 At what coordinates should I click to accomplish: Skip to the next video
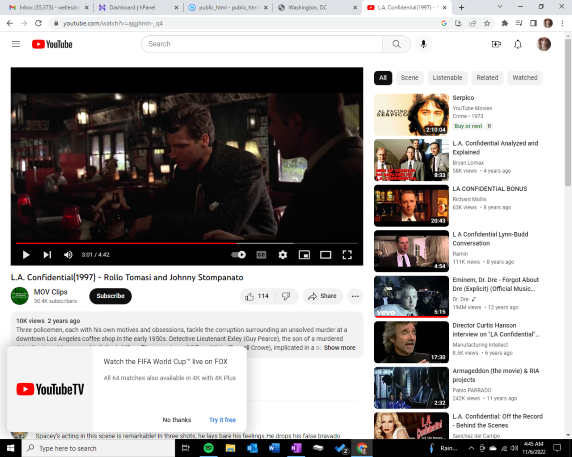click(47, 255)
